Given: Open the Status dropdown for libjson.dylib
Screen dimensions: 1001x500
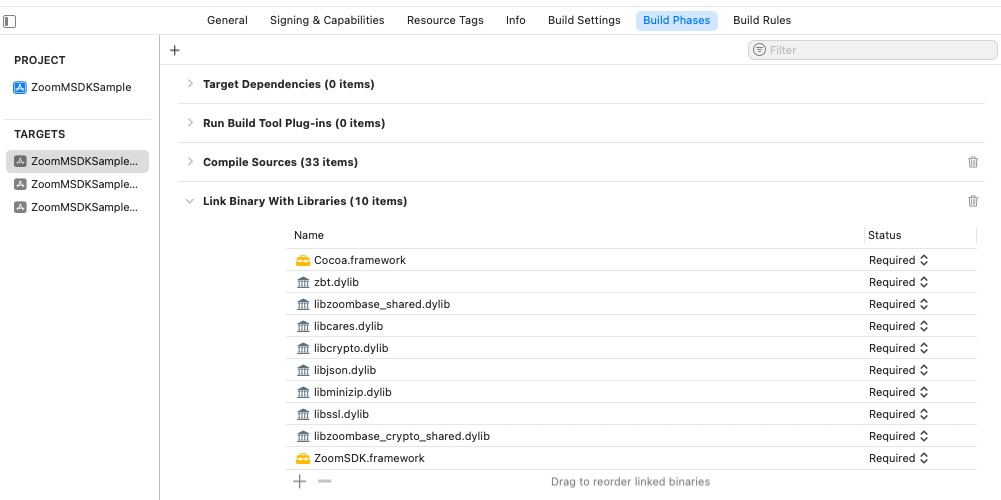Looking at the screenshot, I should [x=898, y=370].
